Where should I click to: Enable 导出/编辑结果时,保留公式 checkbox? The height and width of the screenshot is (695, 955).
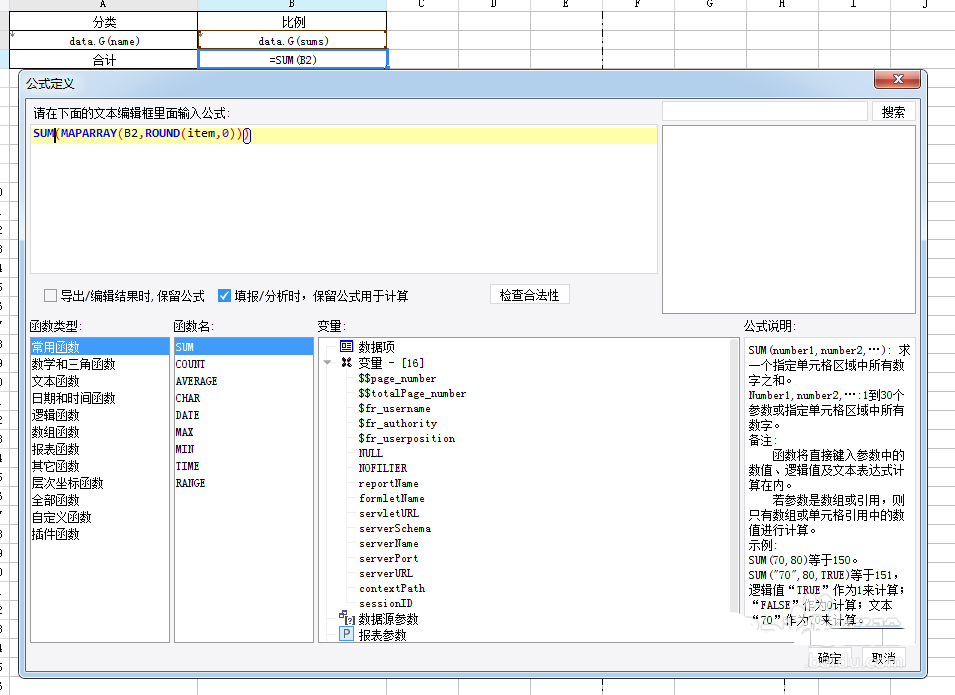50,296
